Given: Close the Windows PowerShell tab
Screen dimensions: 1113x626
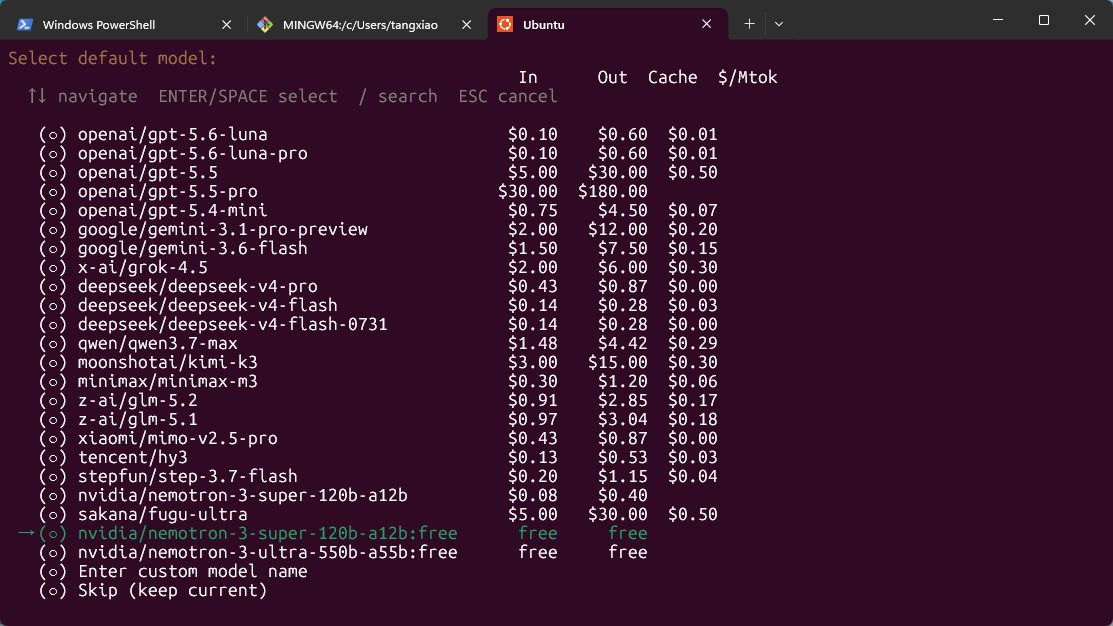Looking at the screenshot, I should click(x=226, y=24).
